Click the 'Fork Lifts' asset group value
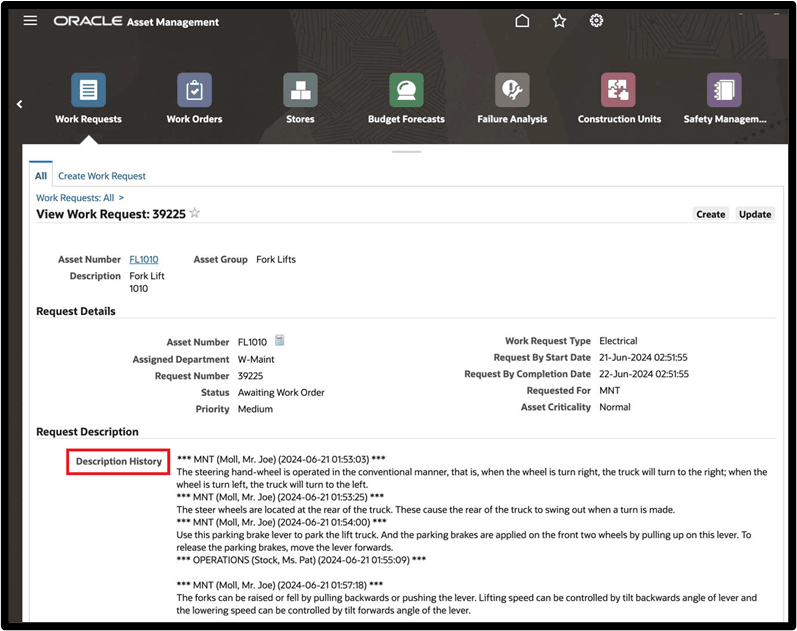This screenshot has height=631, width=797. [x=276, y=259]
